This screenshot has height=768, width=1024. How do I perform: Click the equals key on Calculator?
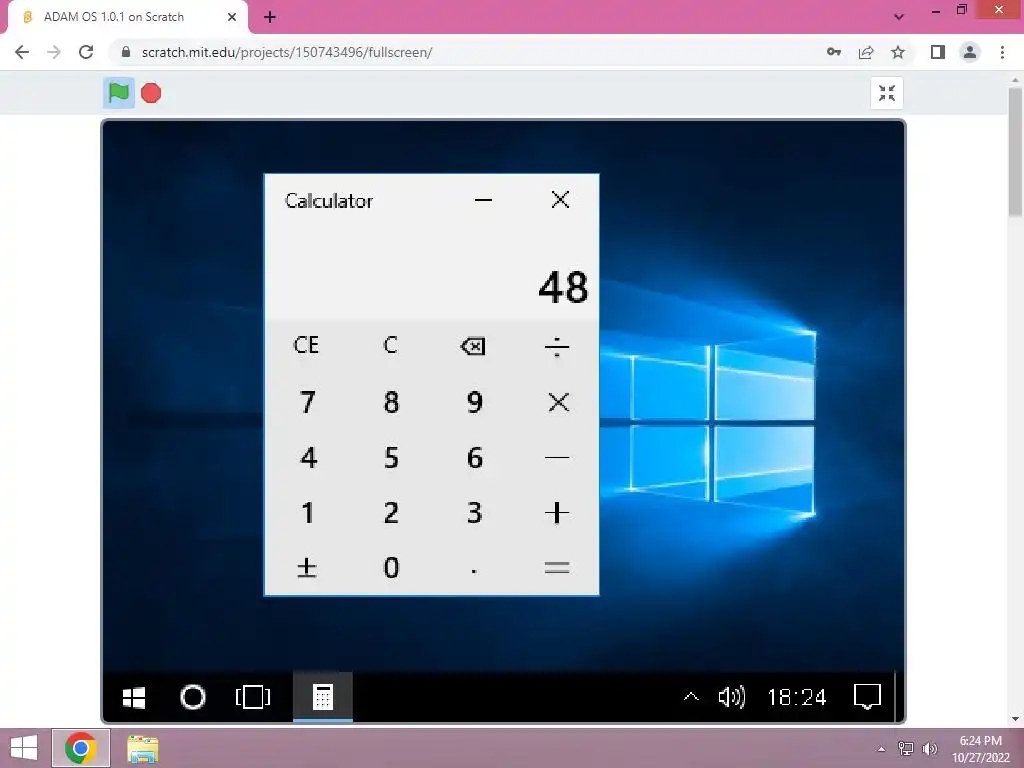coord(557,568)
